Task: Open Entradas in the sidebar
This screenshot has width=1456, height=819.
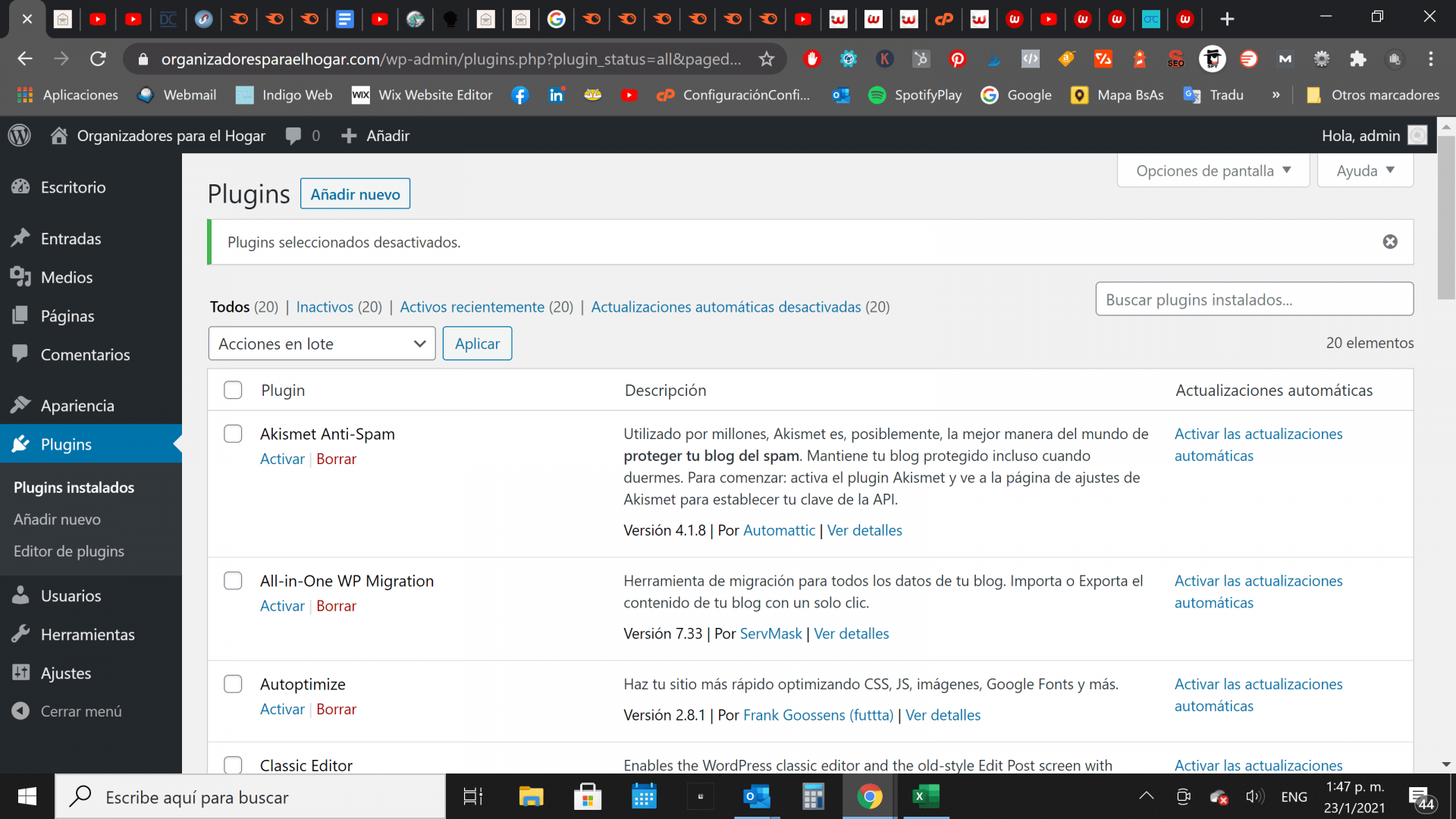Action: coord(71,239)
